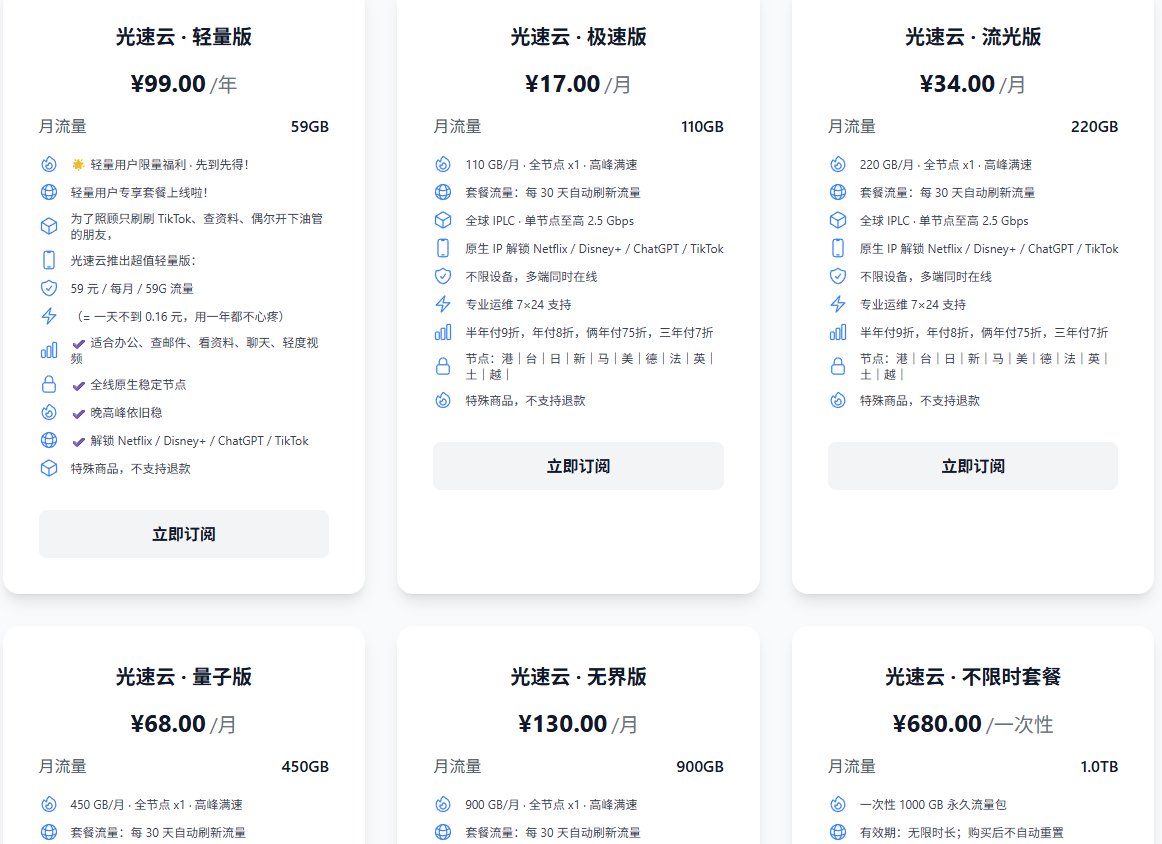Image resolution: width=1162 pixels, height=844 pixels.
Task: Click the flame icon beside 一次性 1000 GB 永久流量包
Action: pyautogui.click(x=838, y=804)
